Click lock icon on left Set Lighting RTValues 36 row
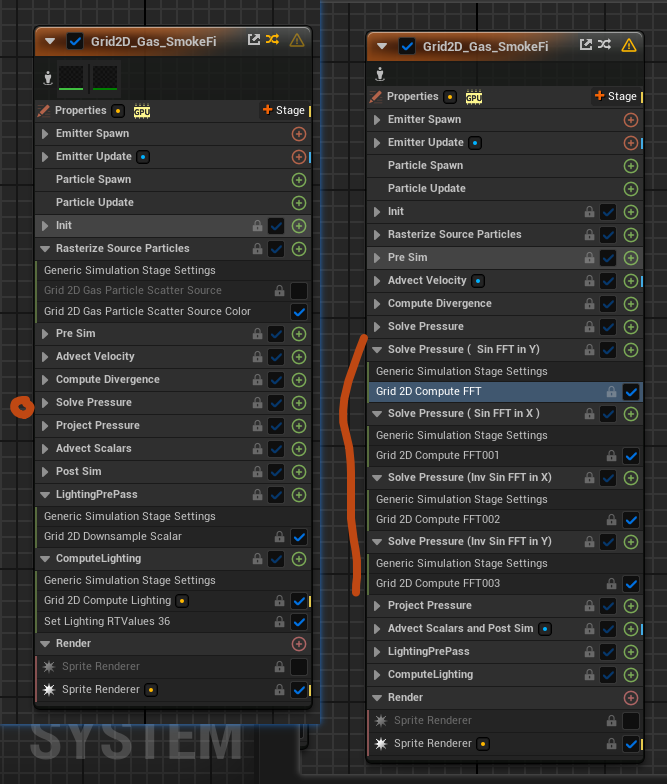This screenshot has height=784, width=667. (280, 622)
